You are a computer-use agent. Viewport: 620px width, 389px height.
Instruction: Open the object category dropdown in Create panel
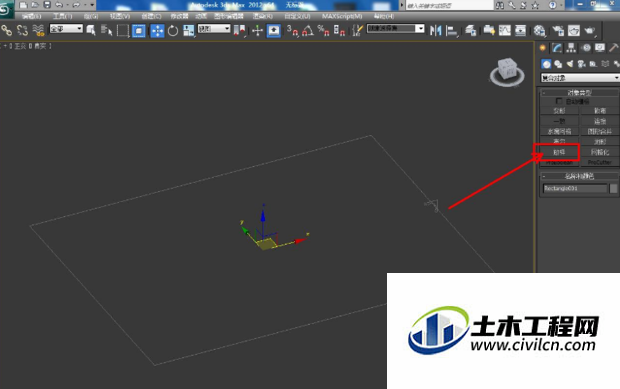coord(580,78)
